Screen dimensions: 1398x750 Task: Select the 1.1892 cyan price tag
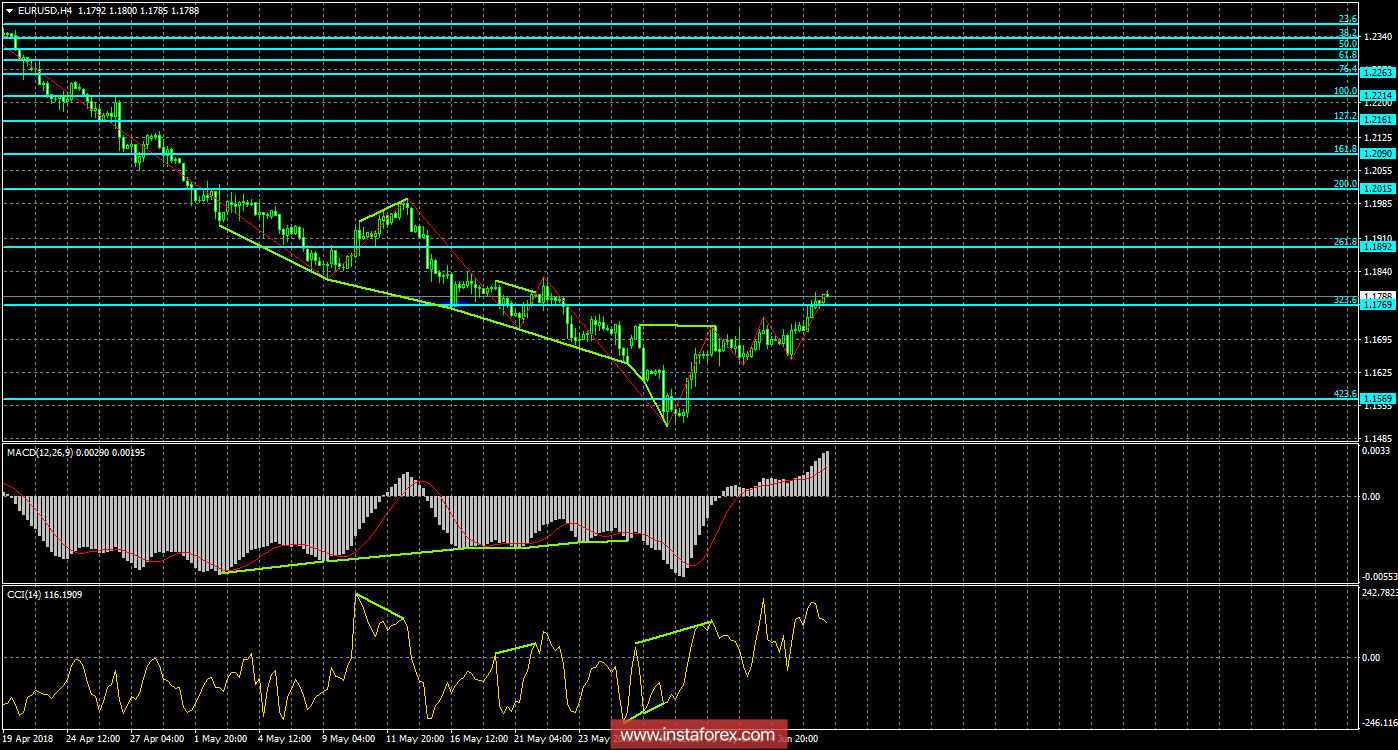1378,247
